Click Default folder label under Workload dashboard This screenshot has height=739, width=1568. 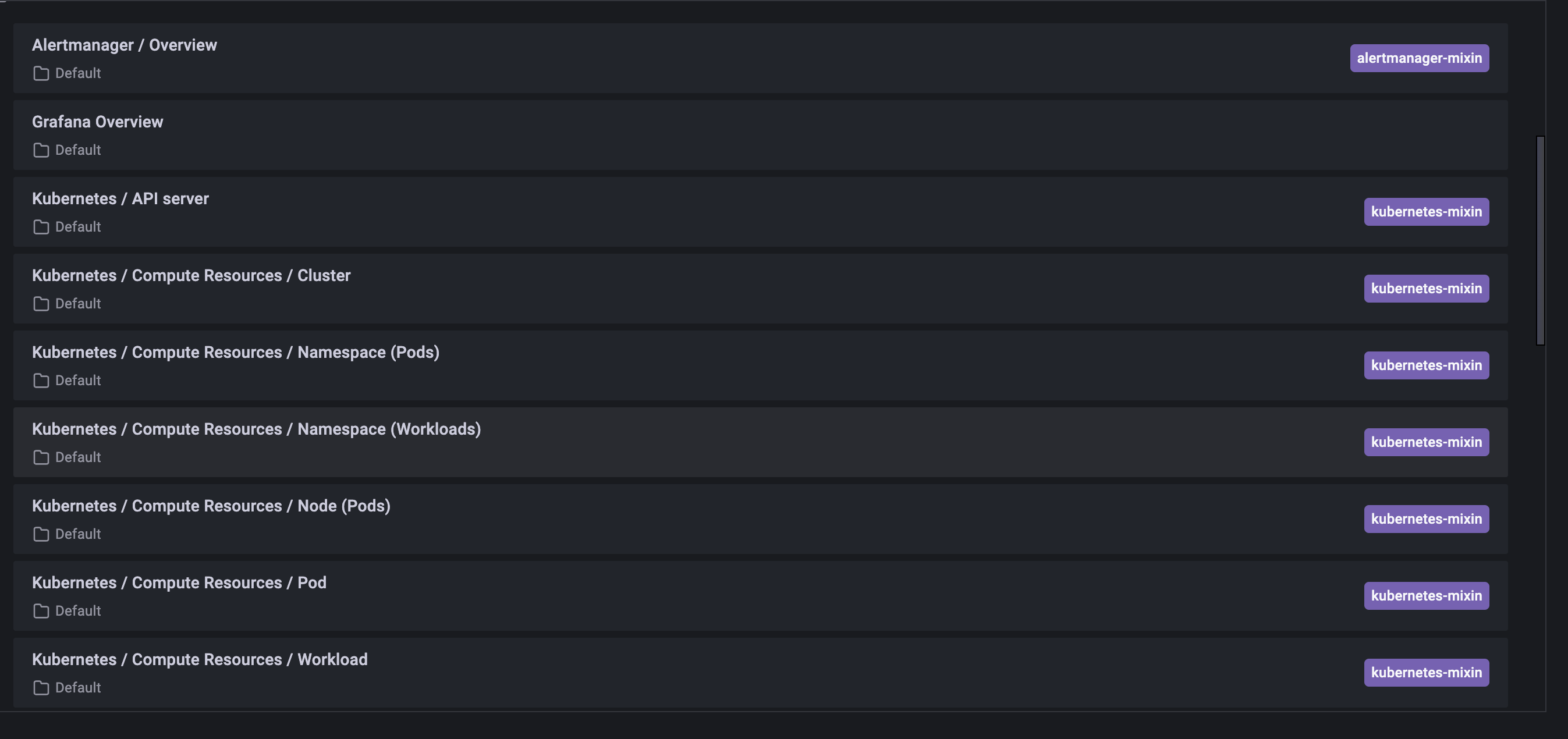click(78, 687)
